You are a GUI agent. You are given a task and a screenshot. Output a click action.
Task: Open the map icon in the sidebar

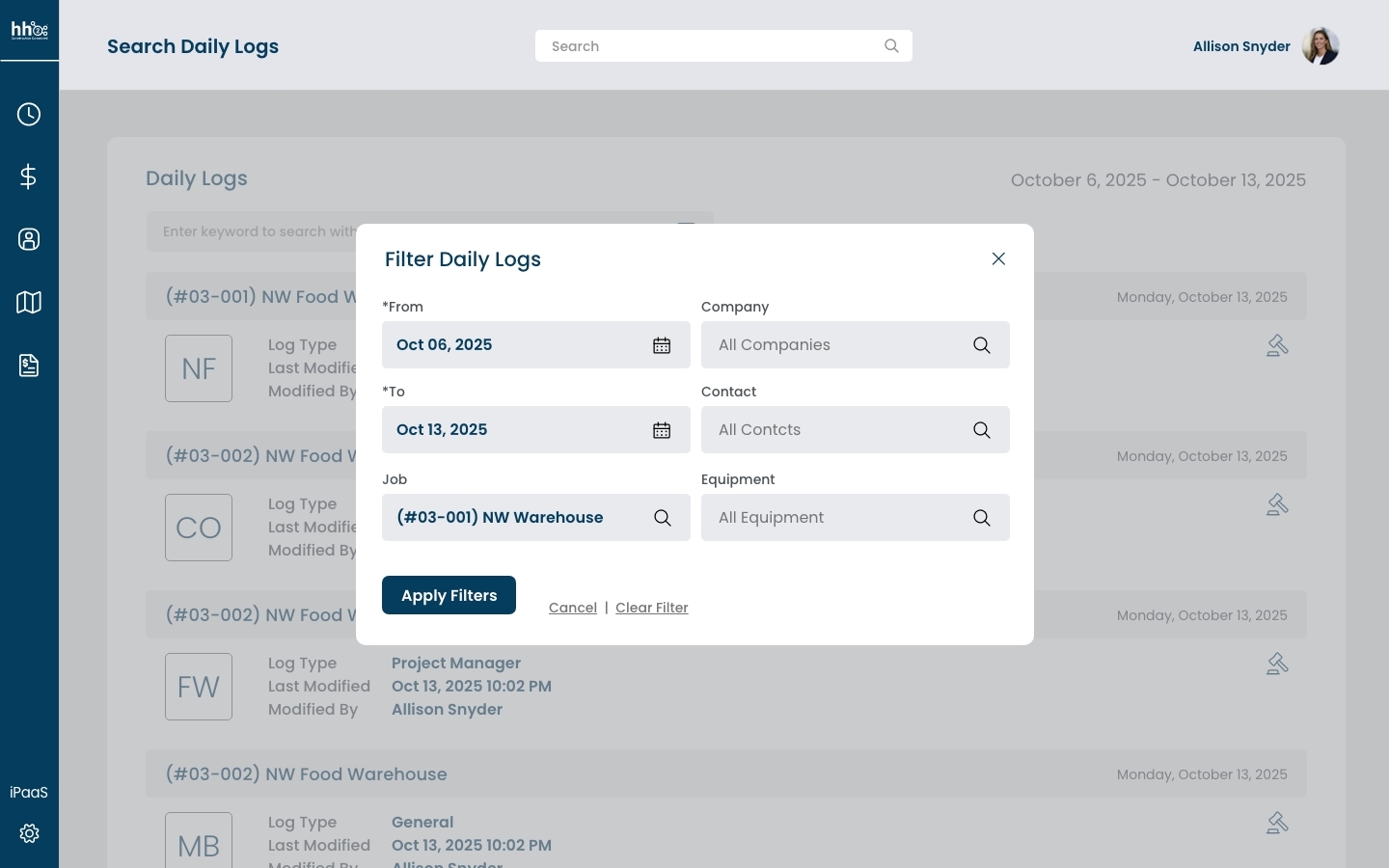pos(29,302)
